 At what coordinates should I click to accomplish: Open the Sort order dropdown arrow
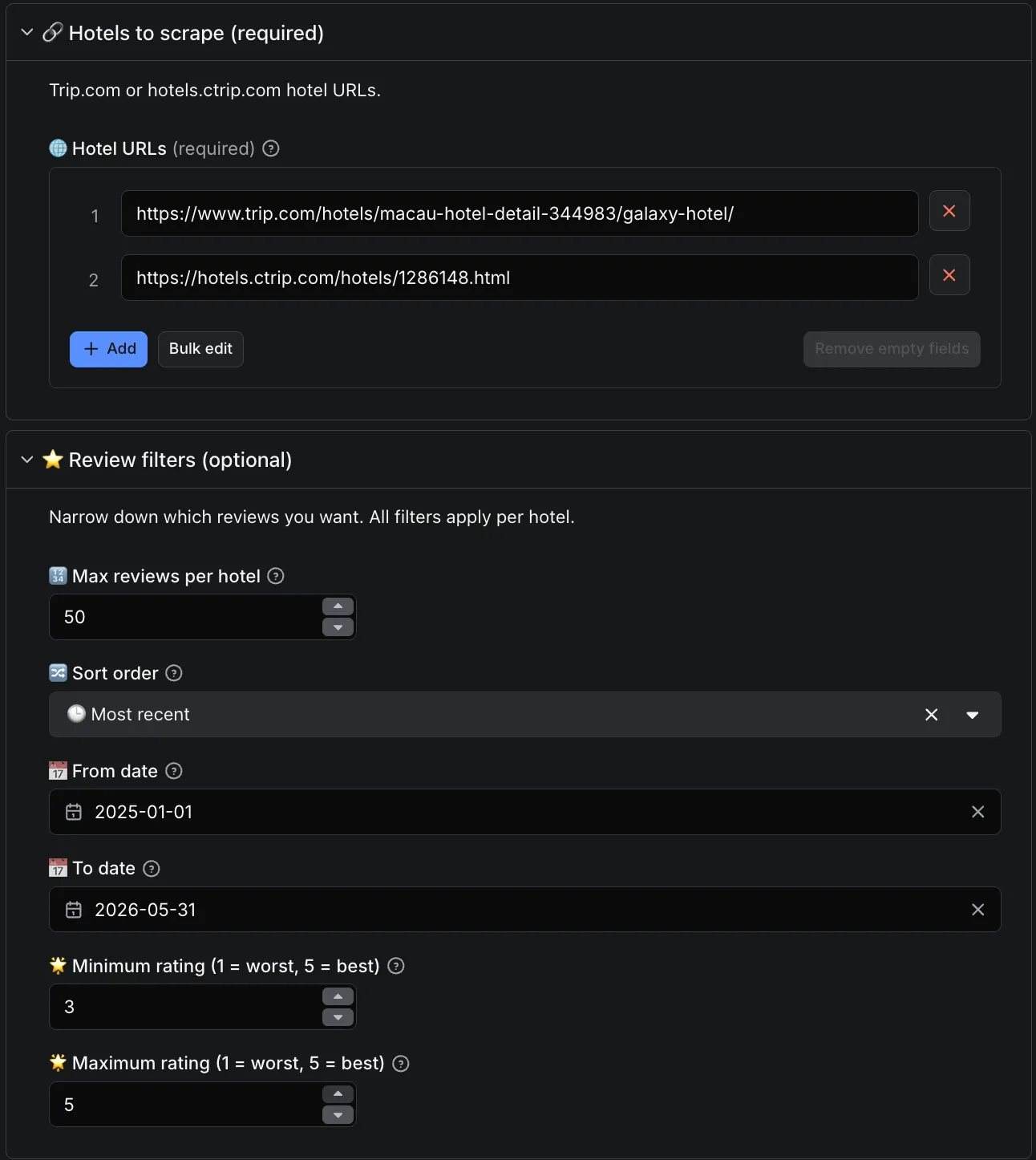coord(973,715)
